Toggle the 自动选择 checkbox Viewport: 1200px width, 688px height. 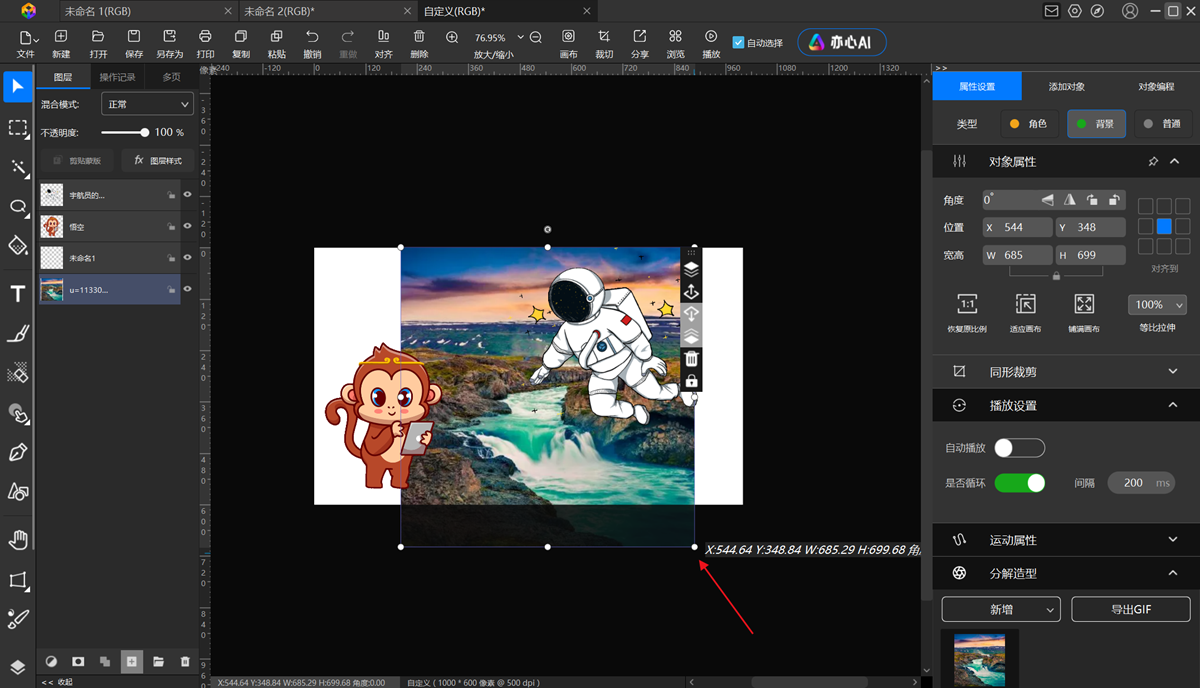tap(738, 43)
